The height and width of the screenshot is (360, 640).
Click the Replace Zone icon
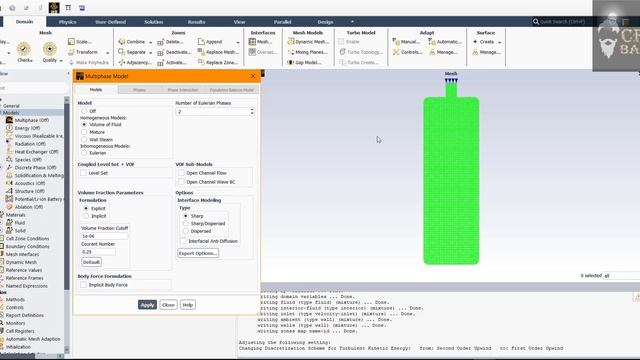coord(201,62)
